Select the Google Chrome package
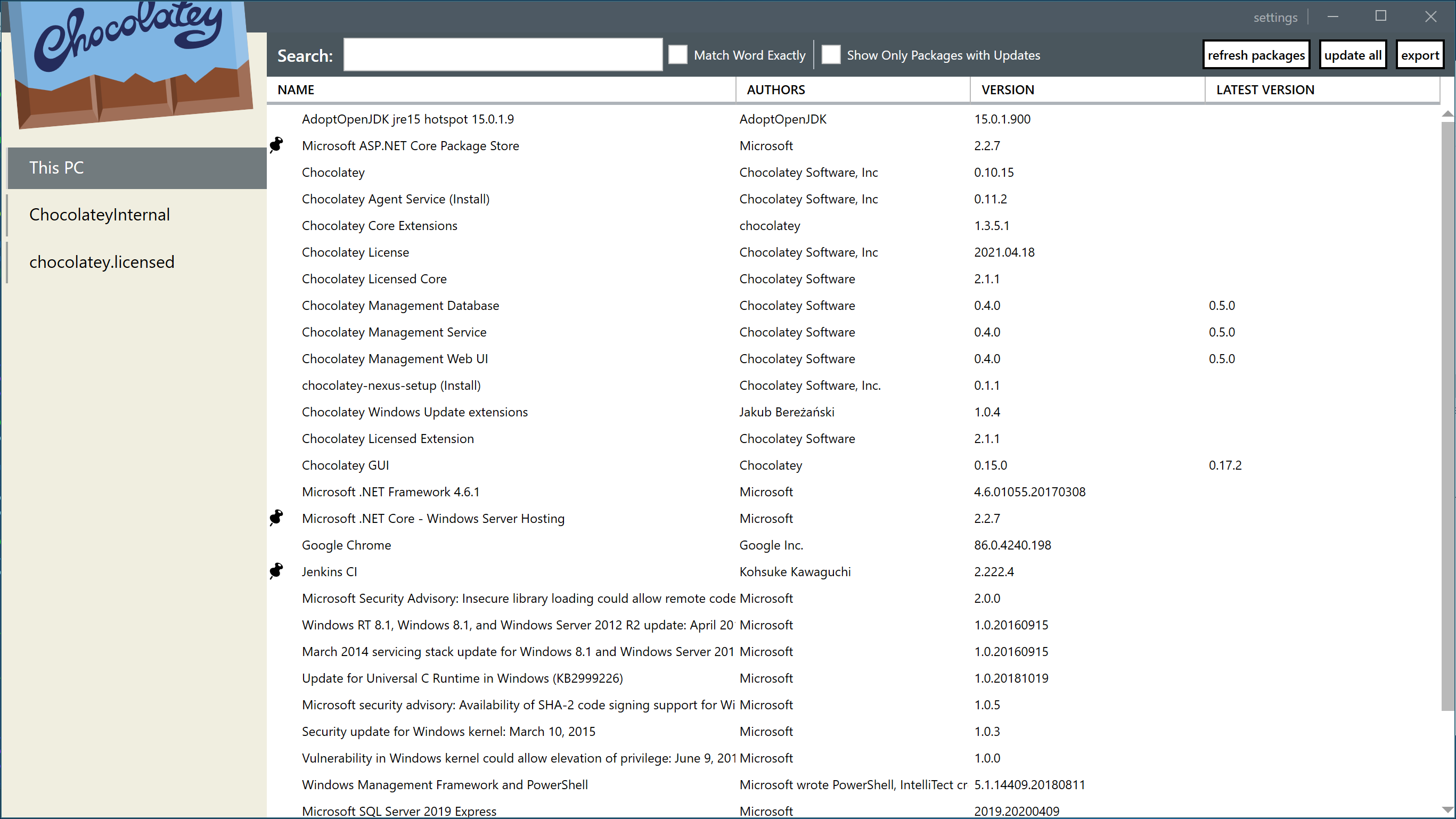Screen dimensions: 1456x819 (x=854, y=545)
